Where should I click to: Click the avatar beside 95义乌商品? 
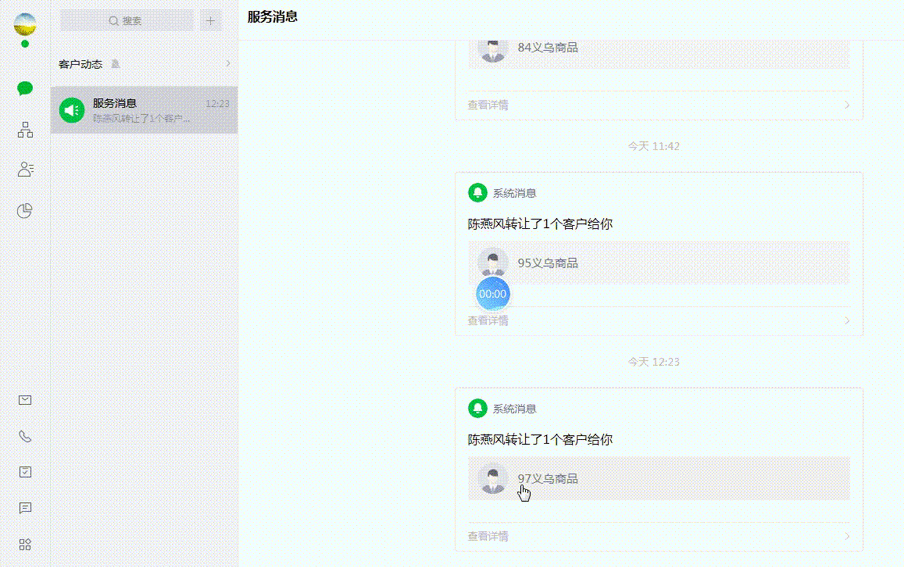pyautogui.click(x=493, y=262)
